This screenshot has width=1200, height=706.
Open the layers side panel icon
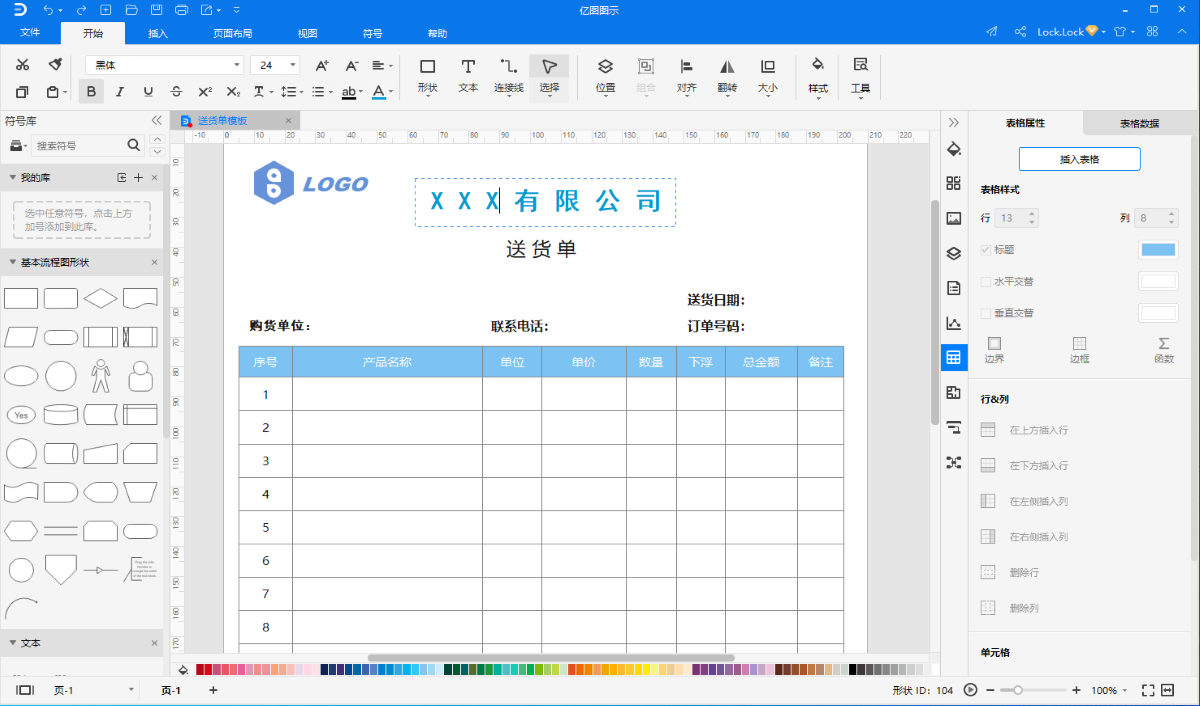click(954, 253)
